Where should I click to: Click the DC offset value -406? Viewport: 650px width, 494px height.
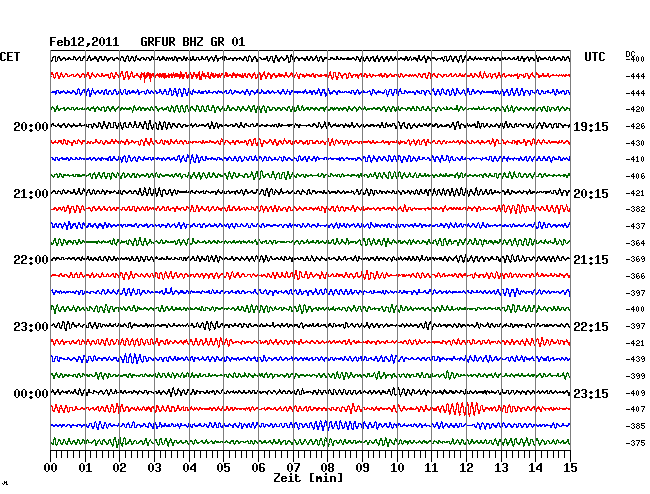635,176
